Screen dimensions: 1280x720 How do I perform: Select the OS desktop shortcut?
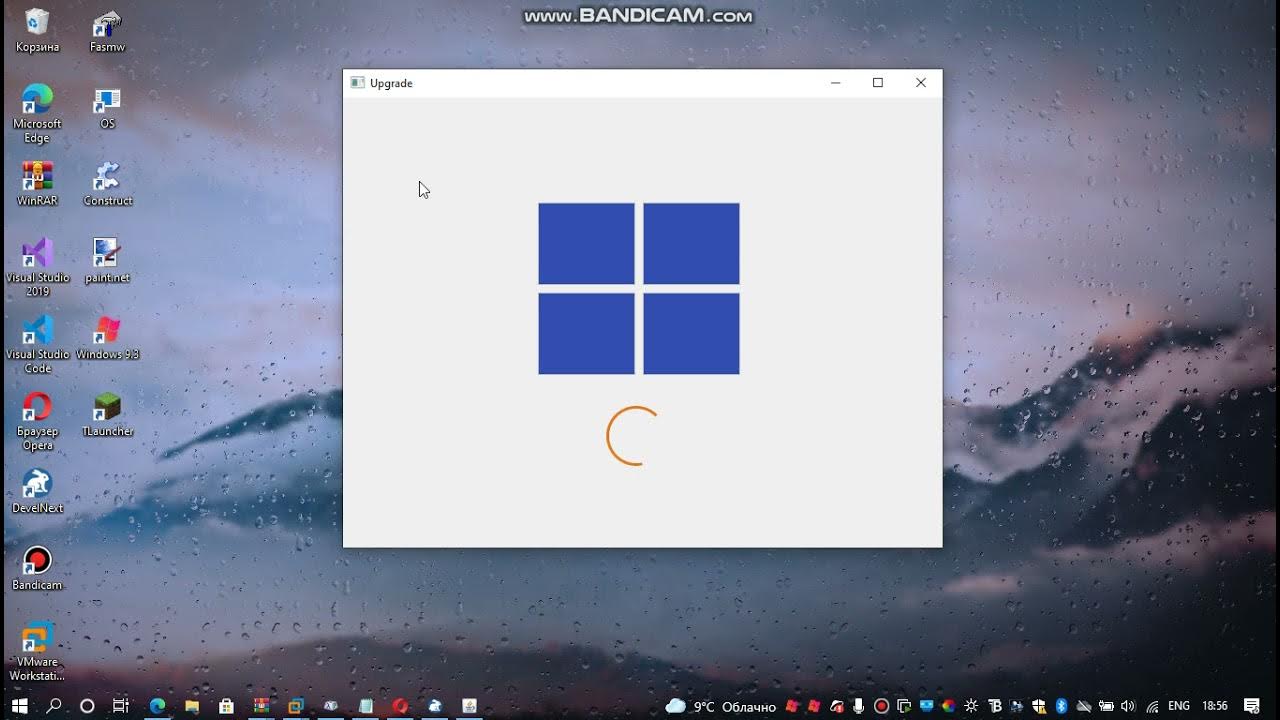coord(107,107)
